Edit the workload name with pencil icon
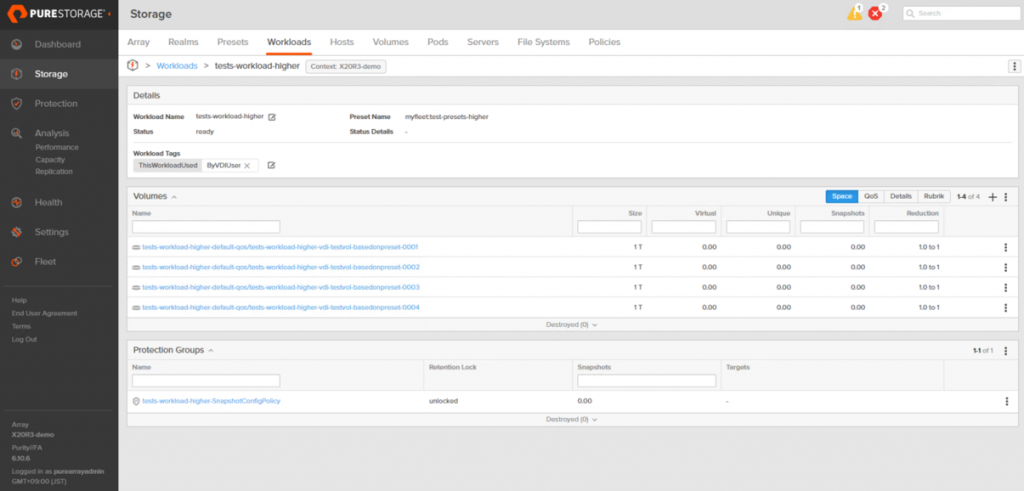The width and height of the screenshot is (1024, 491). tap(272, 117)
